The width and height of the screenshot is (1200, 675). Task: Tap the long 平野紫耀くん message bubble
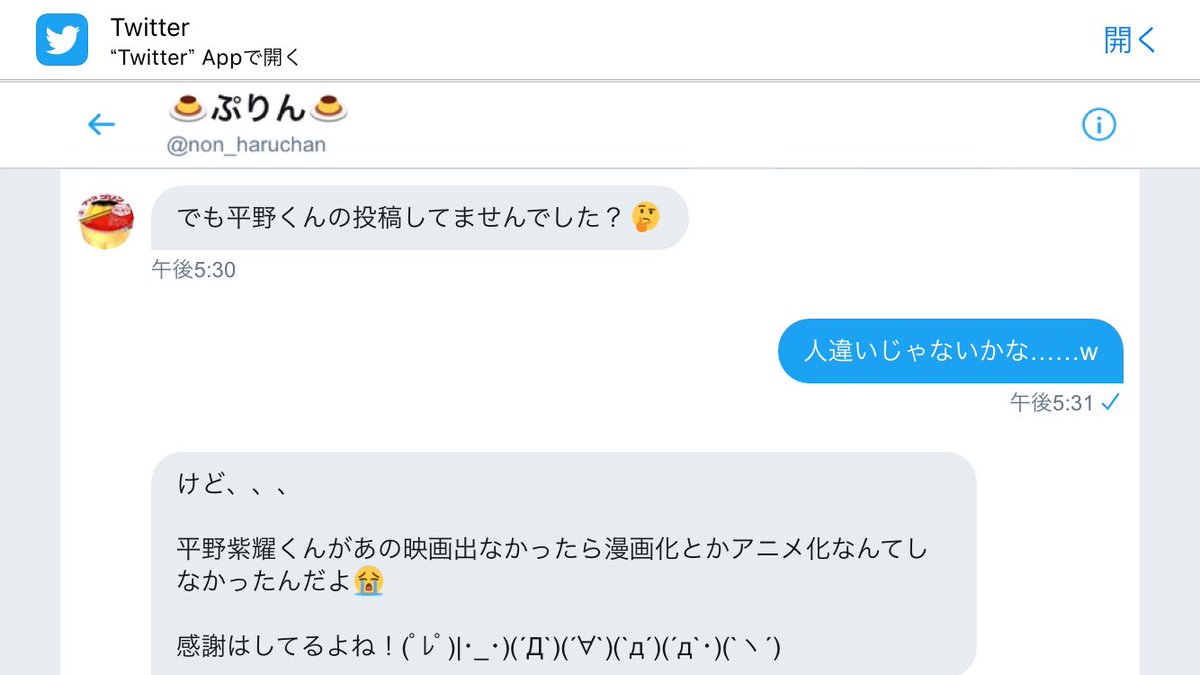tap(560, 560)
